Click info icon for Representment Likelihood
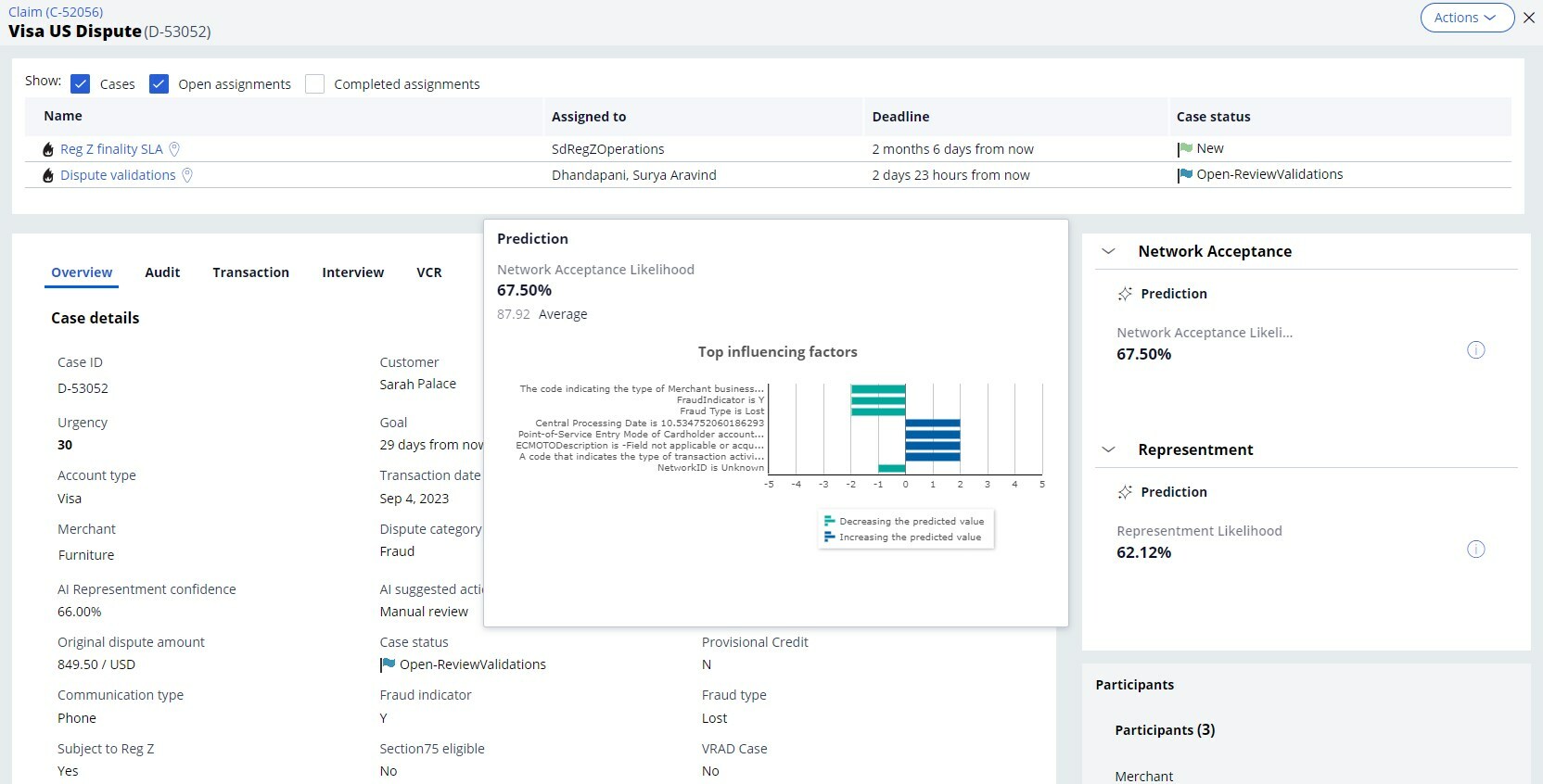Viewport: 1543px width, 784px height. pos(1475,550)
